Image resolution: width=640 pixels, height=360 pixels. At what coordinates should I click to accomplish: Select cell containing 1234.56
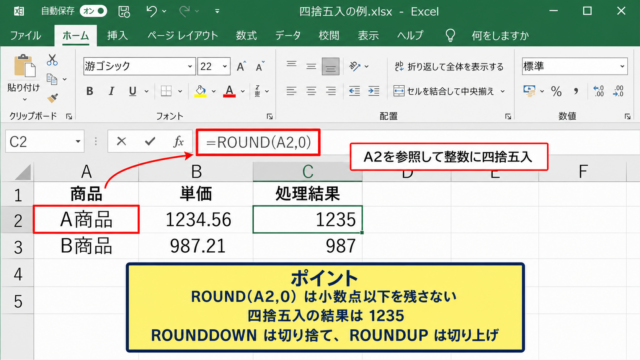click(x=196, y=220)
